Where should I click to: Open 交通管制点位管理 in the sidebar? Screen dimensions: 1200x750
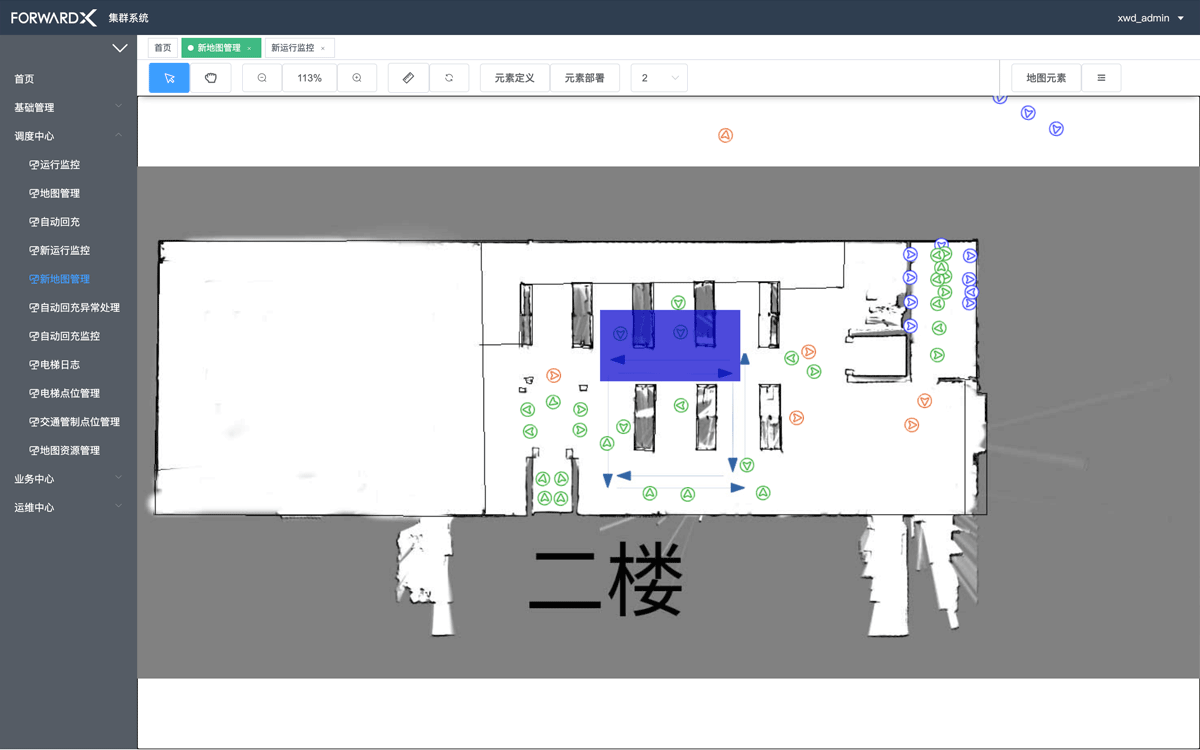(x=68, y=422)
